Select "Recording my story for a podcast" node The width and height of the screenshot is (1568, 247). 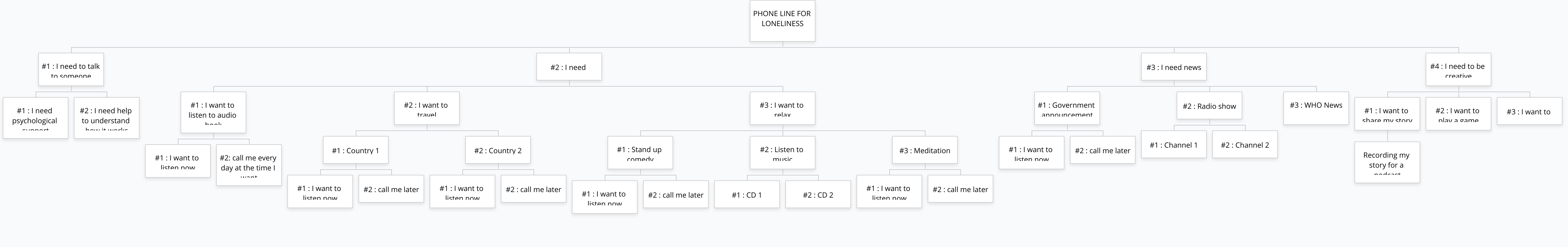(x=1387, y=162)
